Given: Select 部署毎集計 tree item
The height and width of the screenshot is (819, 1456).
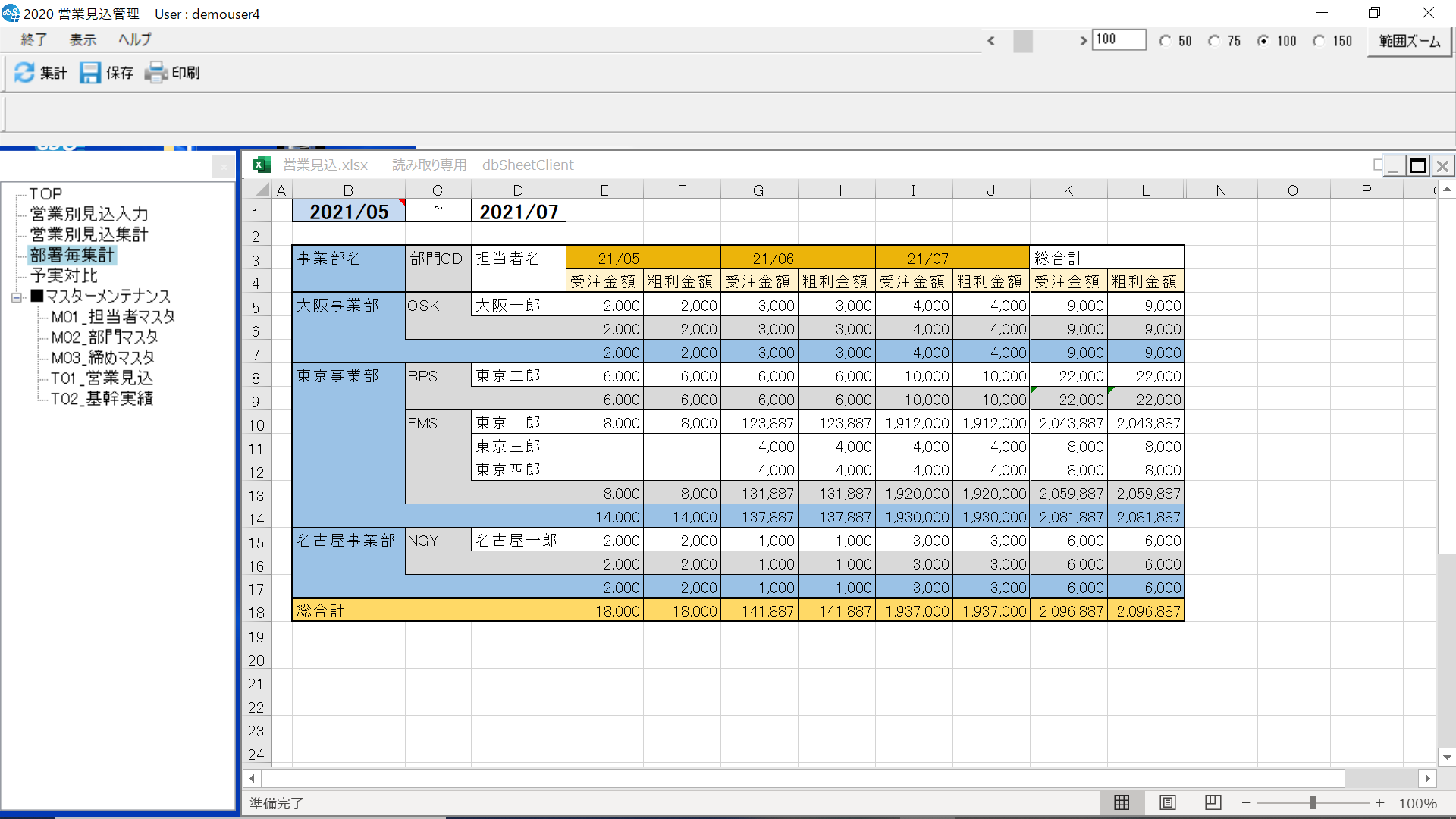Looking at the screenshot, I should [72, 256].
